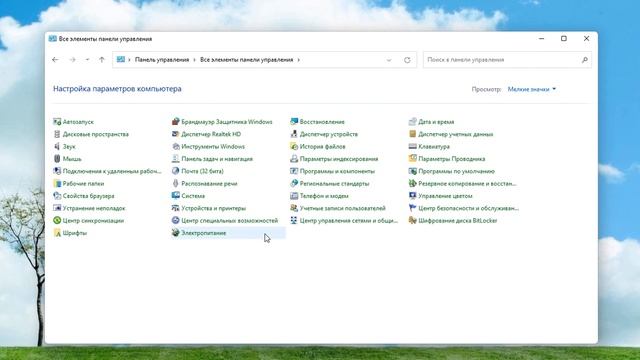Open the История файлов icon
Viewport: 640px width, 360px height.
pos(294,146)
